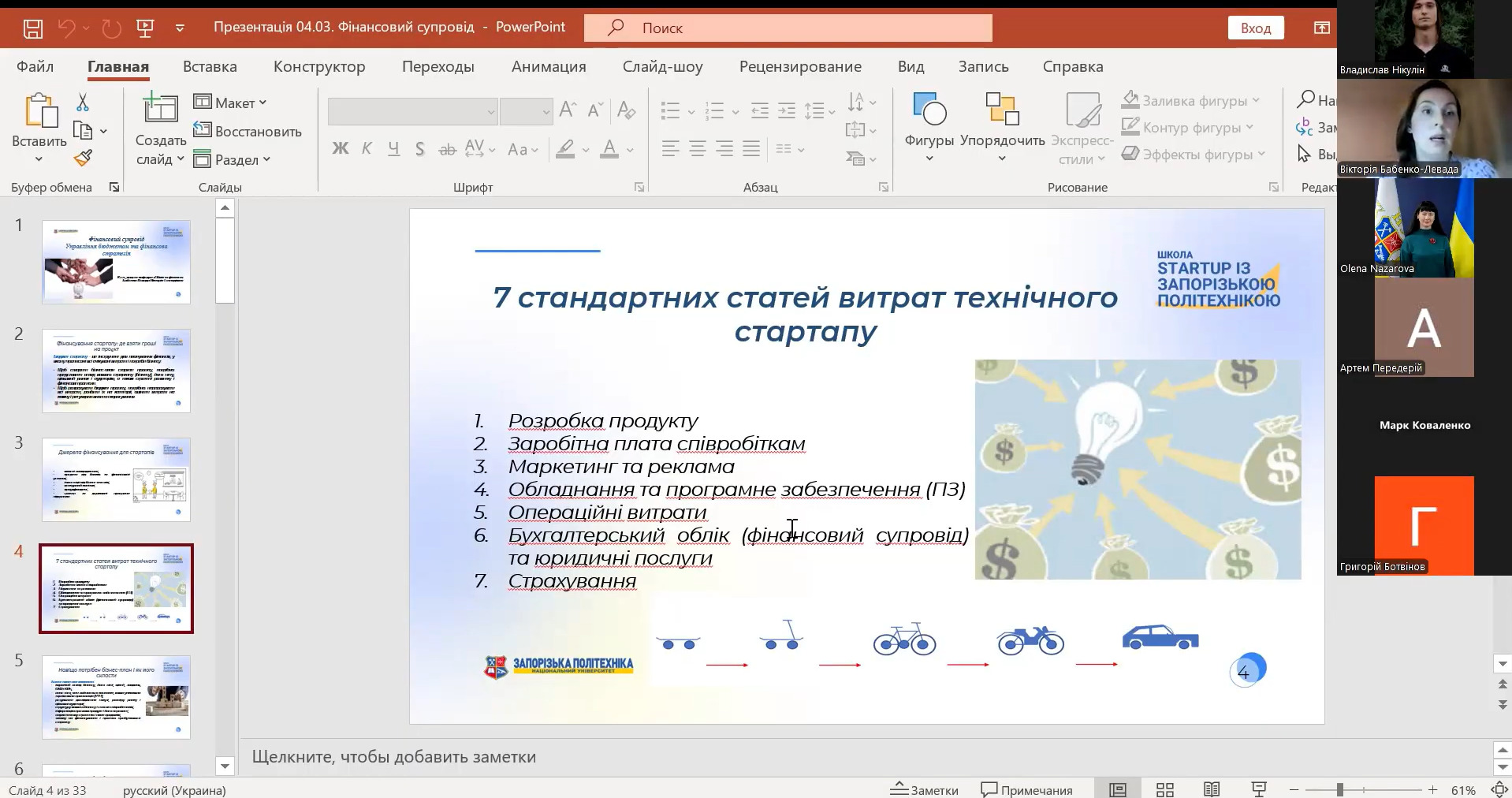Click the Format Painter brush icon
The width and height of the screenshot is (1512, 798).
83,158
